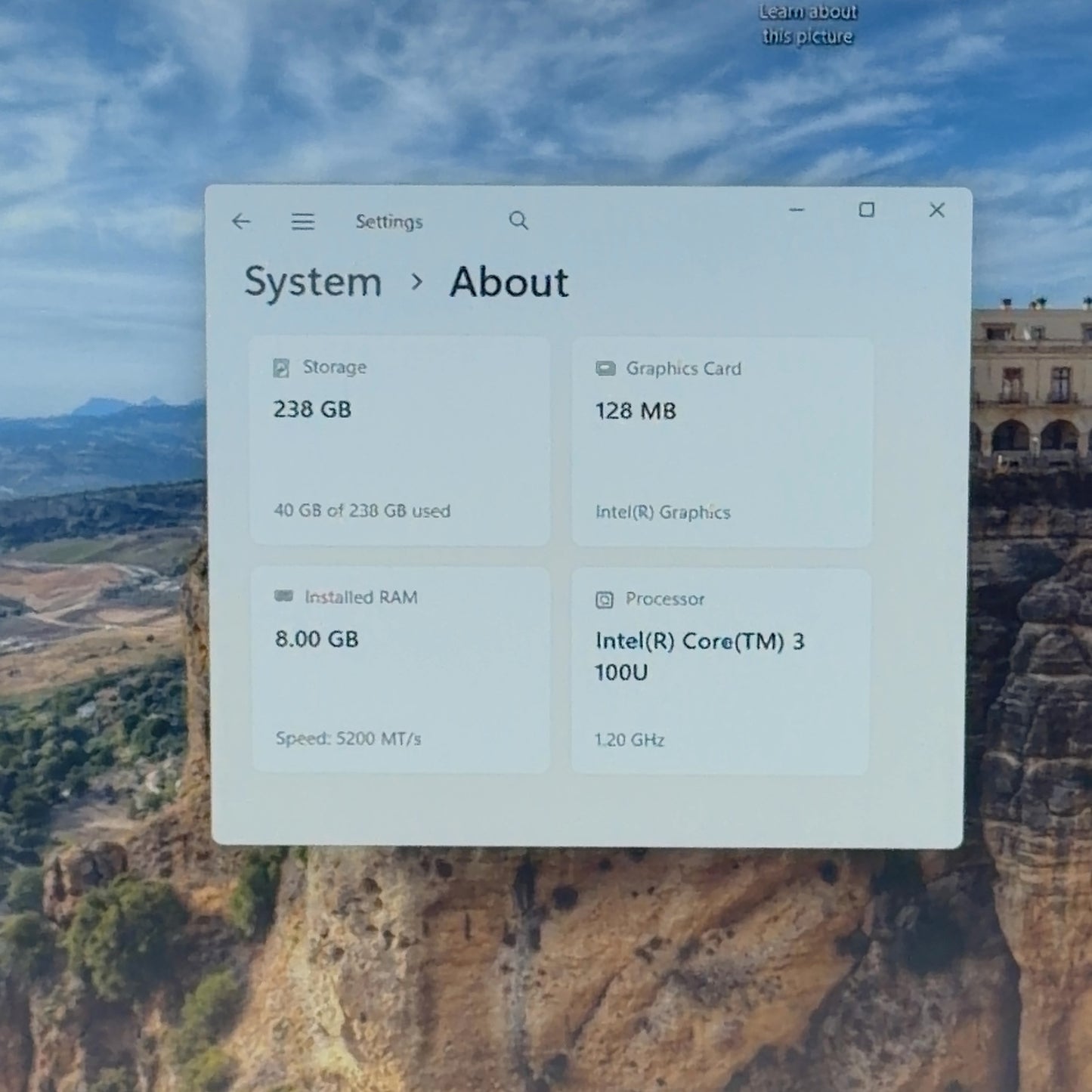This screenshot has height=1092, width=1092.
Task: Click the Installed RAM chip icon
Action: click(283, 596)
